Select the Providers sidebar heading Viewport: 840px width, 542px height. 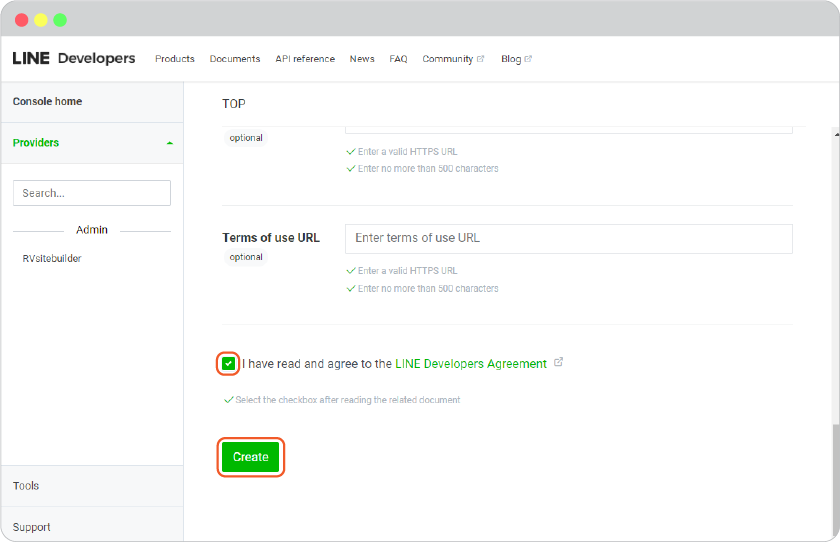tap(36, 142)
